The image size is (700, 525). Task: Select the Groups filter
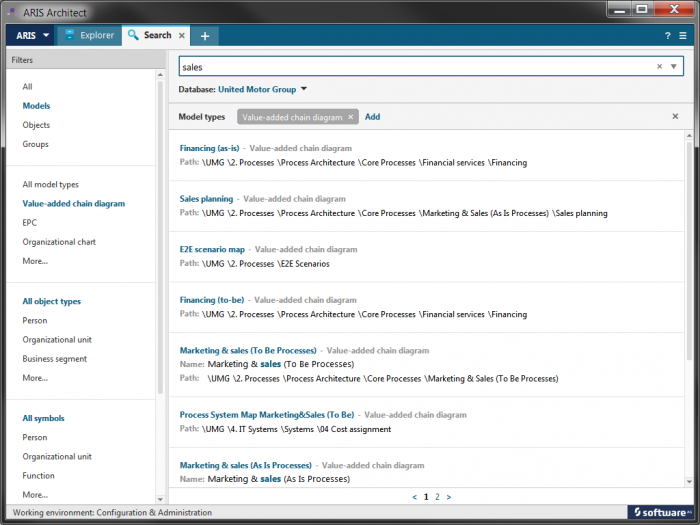pyautogui.click(x=35, y=144)
